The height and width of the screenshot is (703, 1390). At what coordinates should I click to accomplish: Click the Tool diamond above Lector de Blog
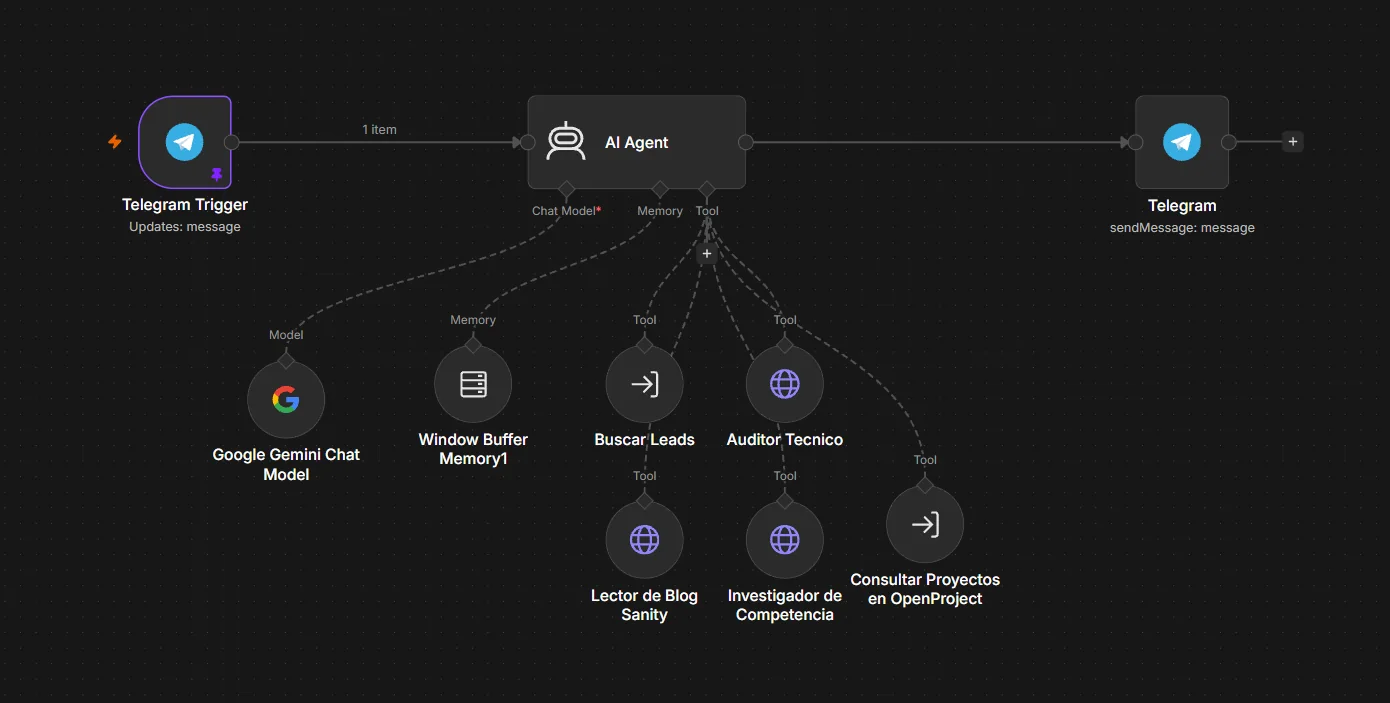click(645, 501)
